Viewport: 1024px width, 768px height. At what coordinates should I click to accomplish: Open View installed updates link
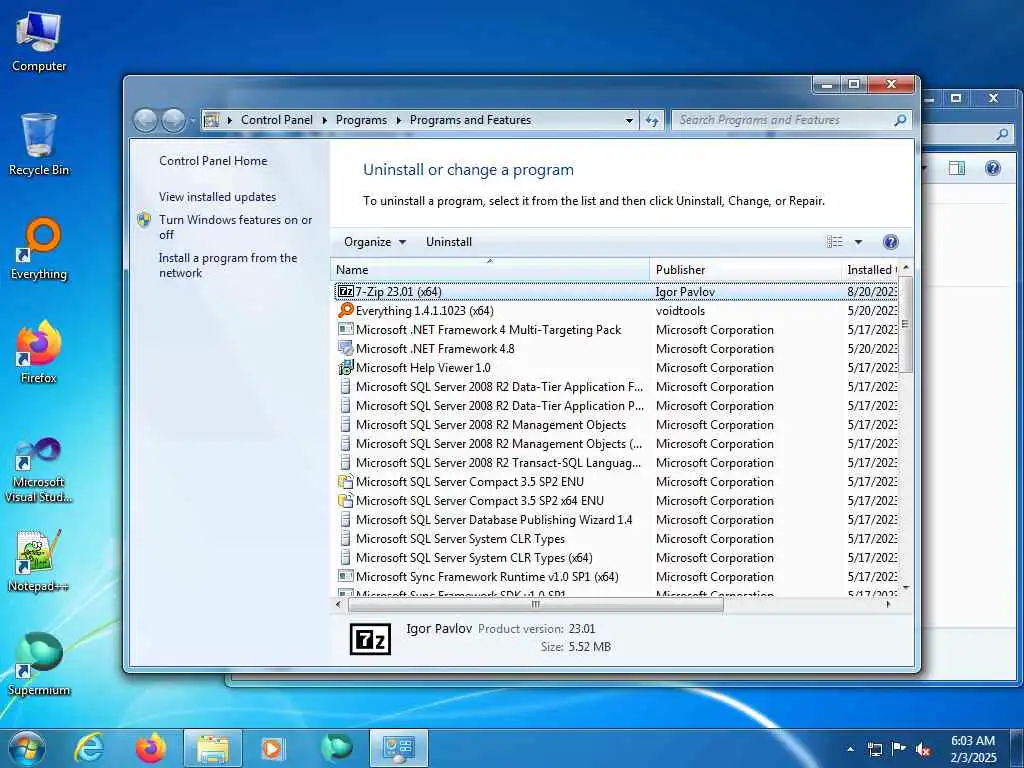tap(217, 197)
